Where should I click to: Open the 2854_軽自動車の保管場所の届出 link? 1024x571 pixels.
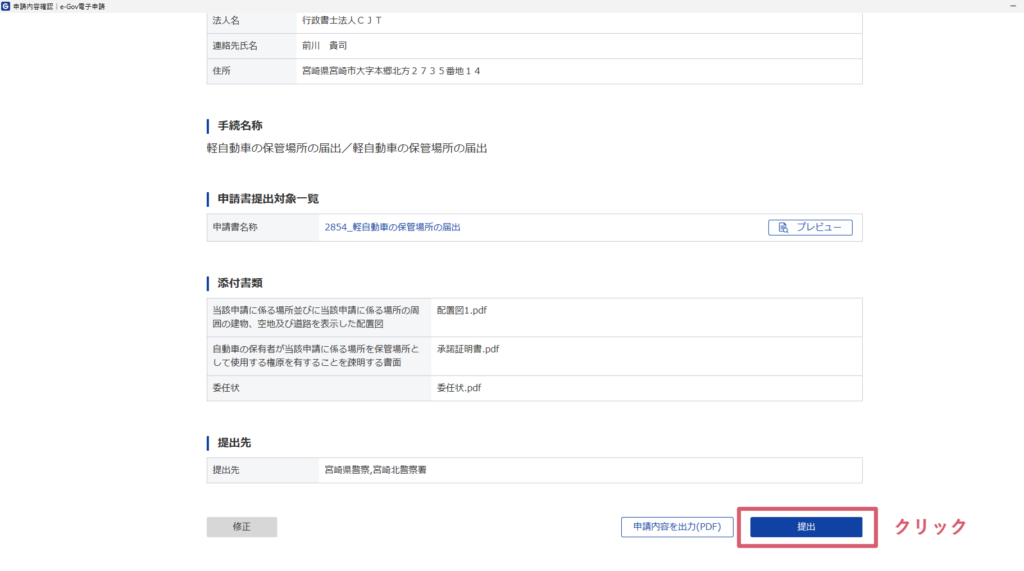392,227
